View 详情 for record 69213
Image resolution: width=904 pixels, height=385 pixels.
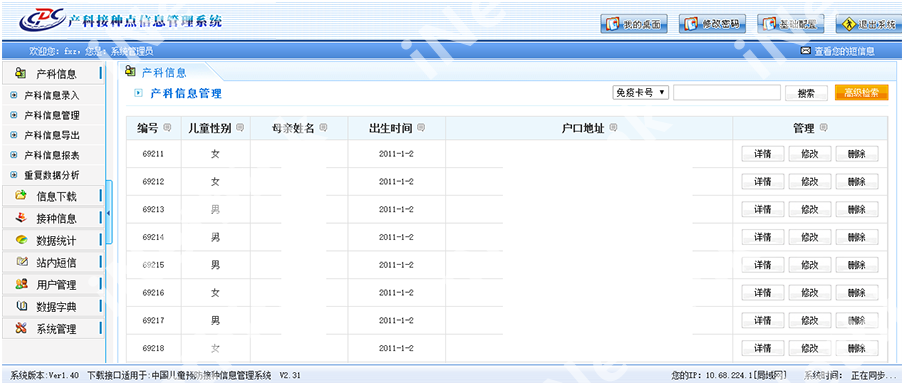click(x=762, y=209)
